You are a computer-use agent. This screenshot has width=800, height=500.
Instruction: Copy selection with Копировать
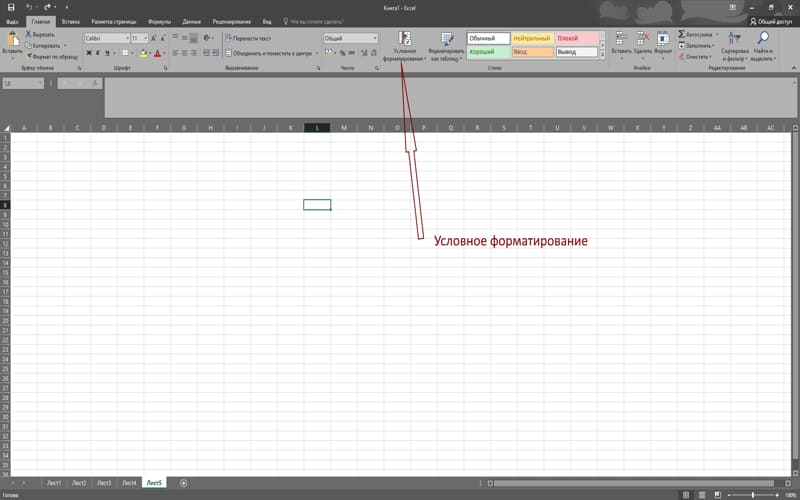[43, 45]
